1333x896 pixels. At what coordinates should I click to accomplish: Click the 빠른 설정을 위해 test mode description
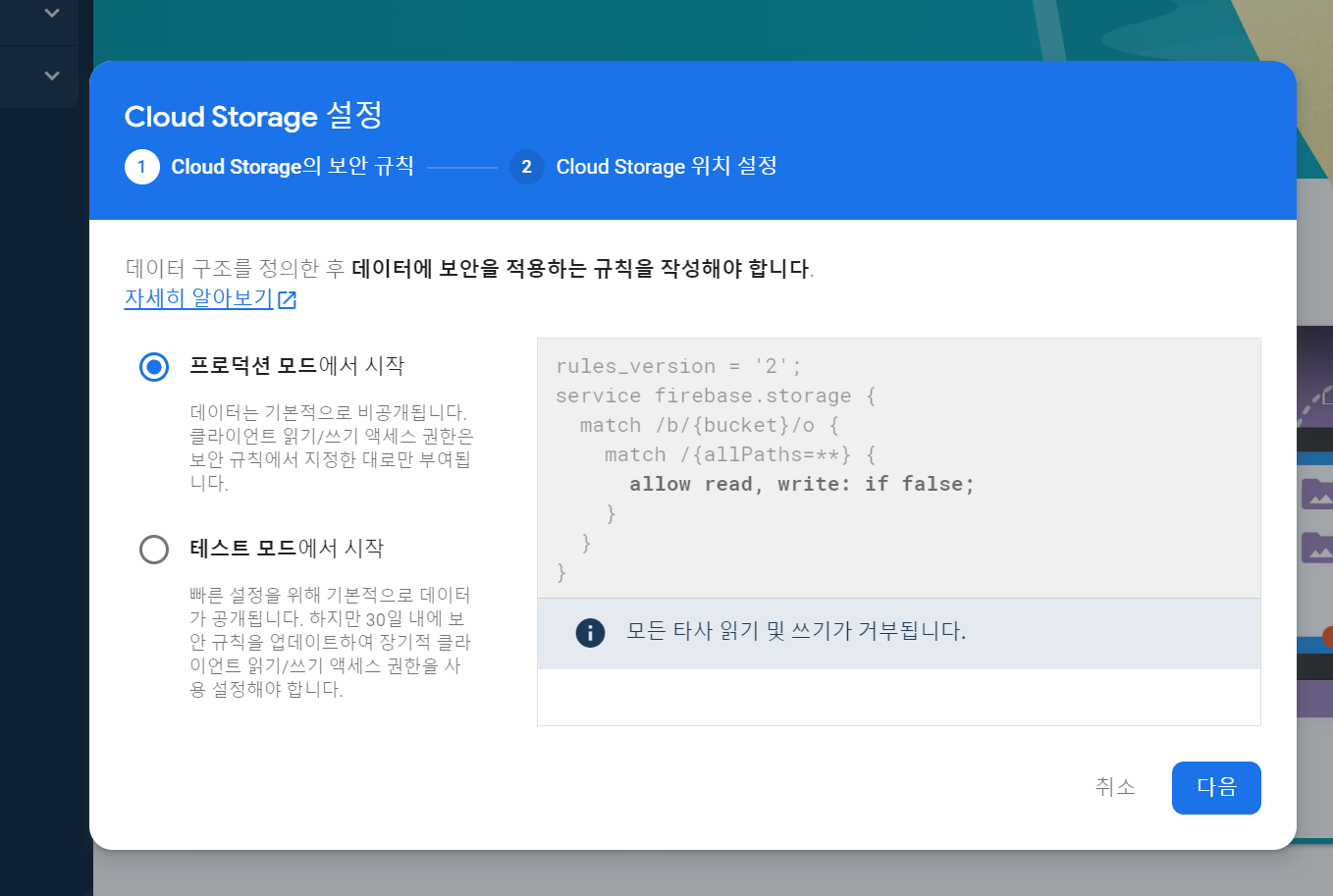pyautogui.click(x=331, y=642)
